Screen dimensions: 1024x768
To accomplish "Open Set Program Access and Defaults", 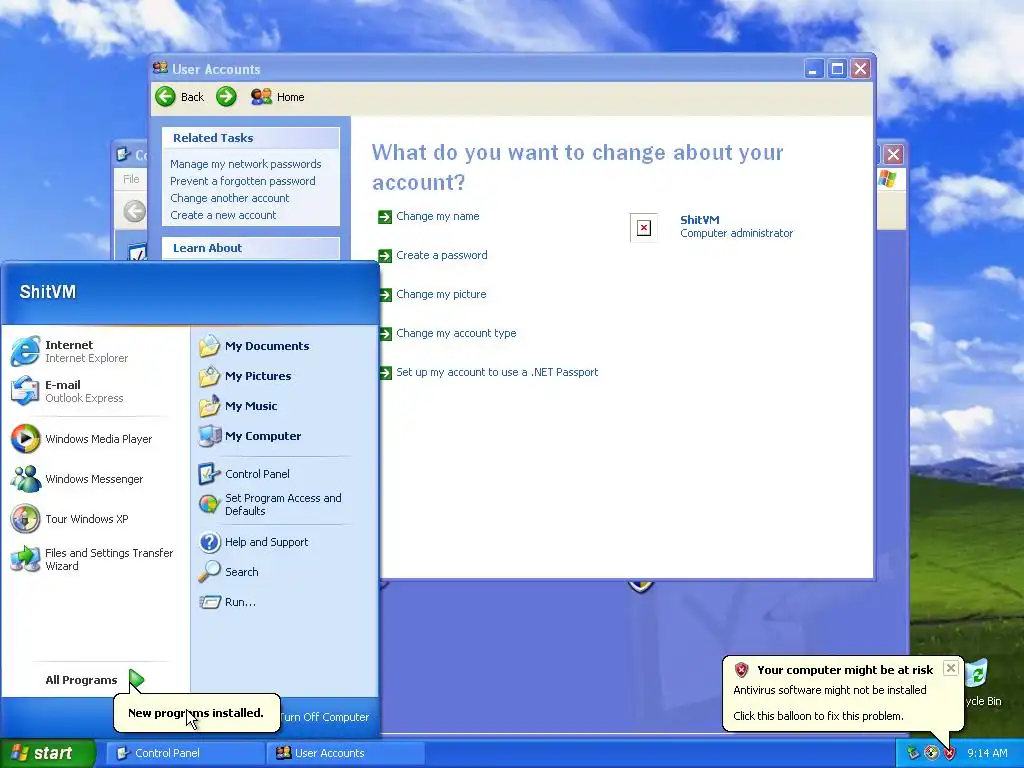I will coord(283,504).
